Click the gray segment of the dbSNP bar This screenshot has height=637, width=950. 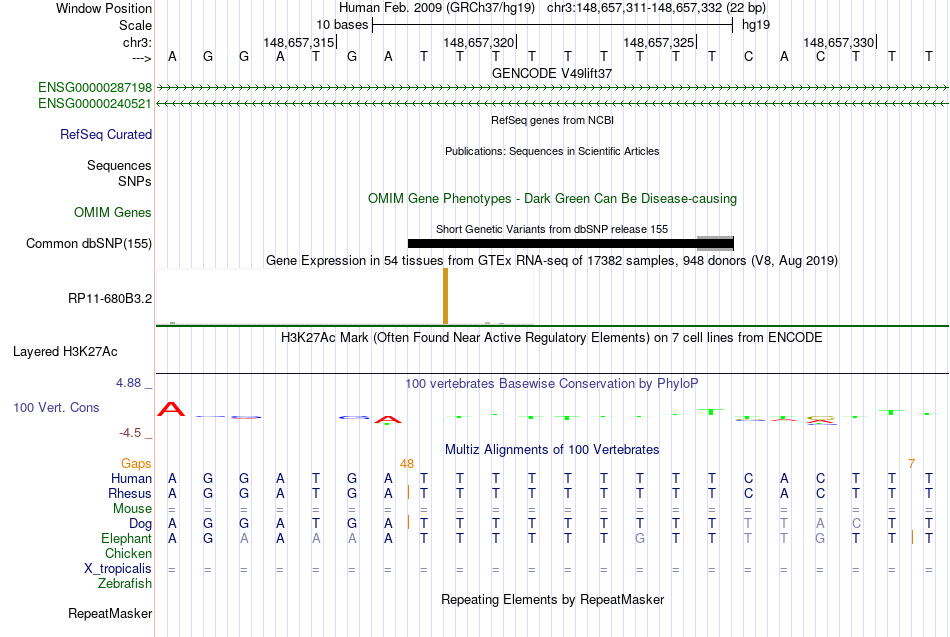[715, 244]
